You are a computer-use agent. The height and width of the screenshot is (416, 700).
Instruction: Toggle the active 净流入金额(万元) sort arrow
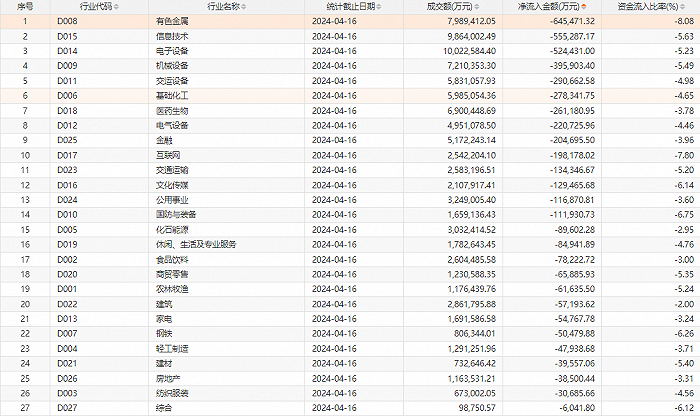pyautogui.click(x=584, y=7)
